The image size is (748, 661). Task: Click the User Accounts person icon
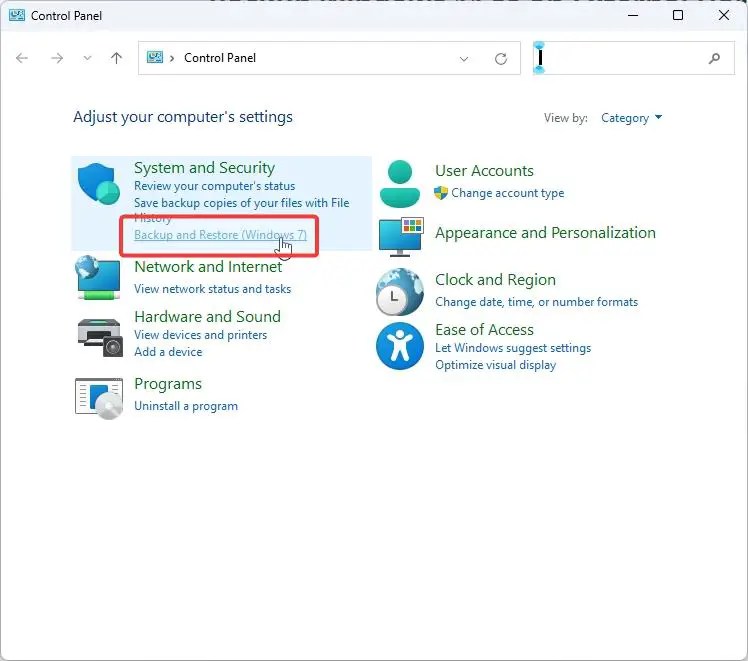(400, 184)
